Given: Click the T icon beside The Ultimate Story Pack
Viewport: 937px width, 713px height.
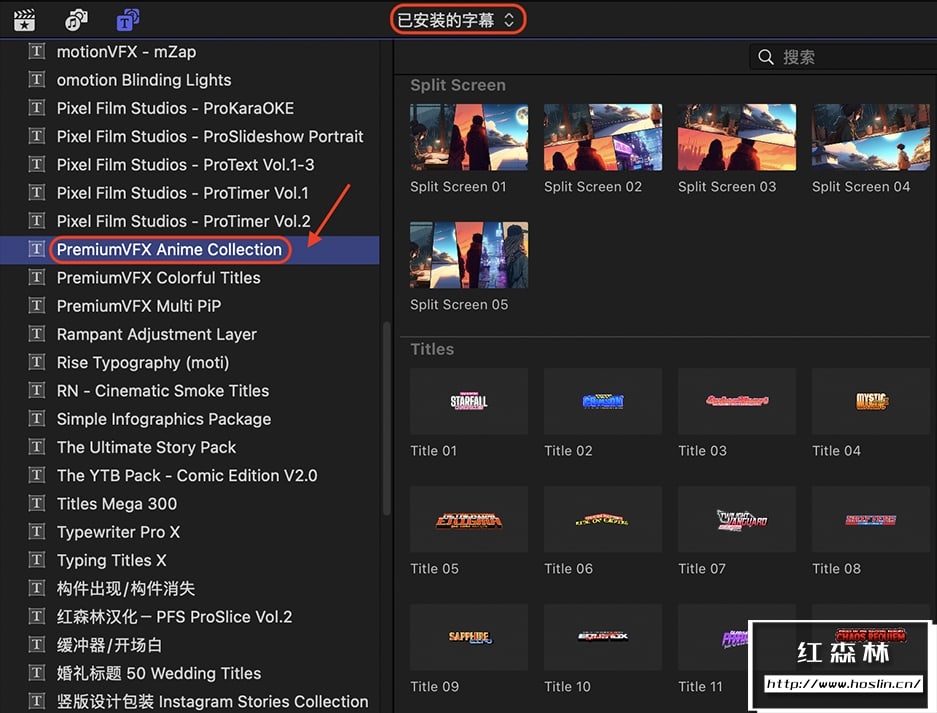Looking at the screenshot, I should pyautogui.click(x=36, y=446).
